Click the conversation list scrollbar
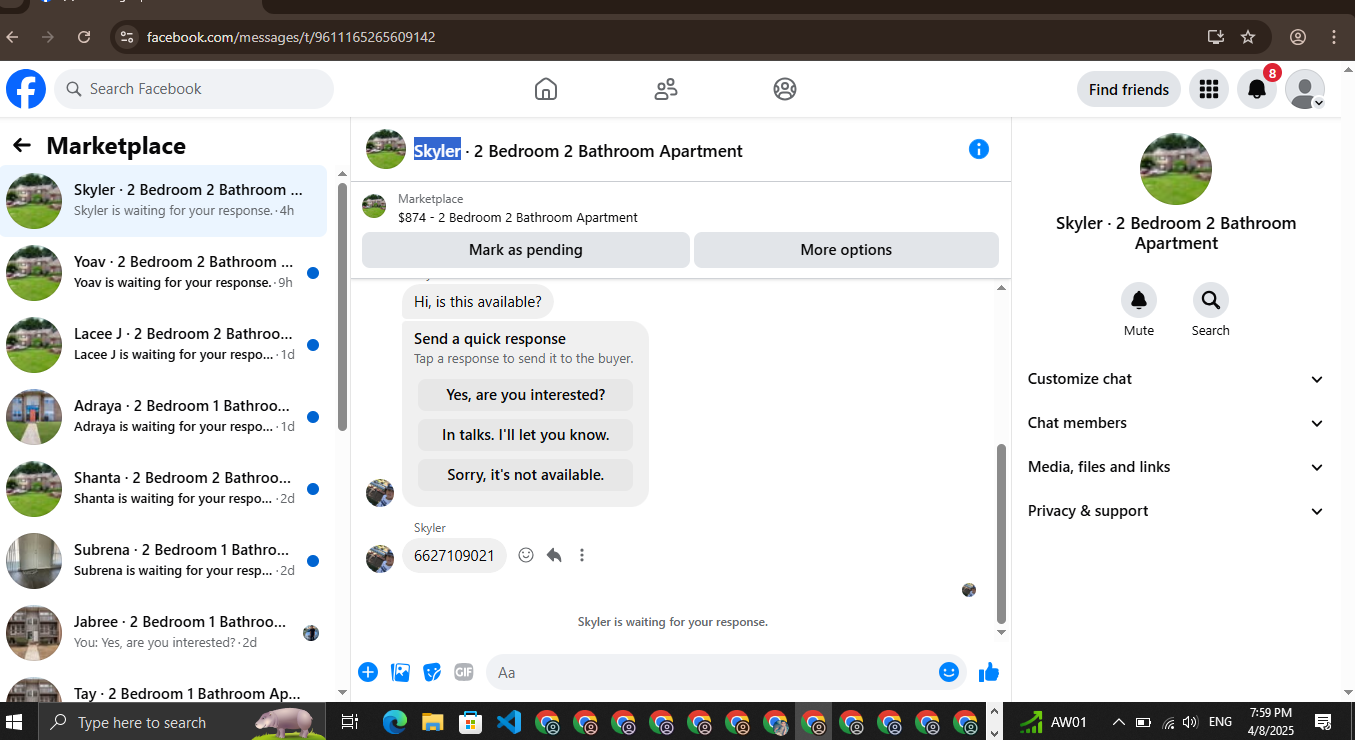The height and width of the screenshot is (740, 1355). pyautogui.click(x=343, y=307)
